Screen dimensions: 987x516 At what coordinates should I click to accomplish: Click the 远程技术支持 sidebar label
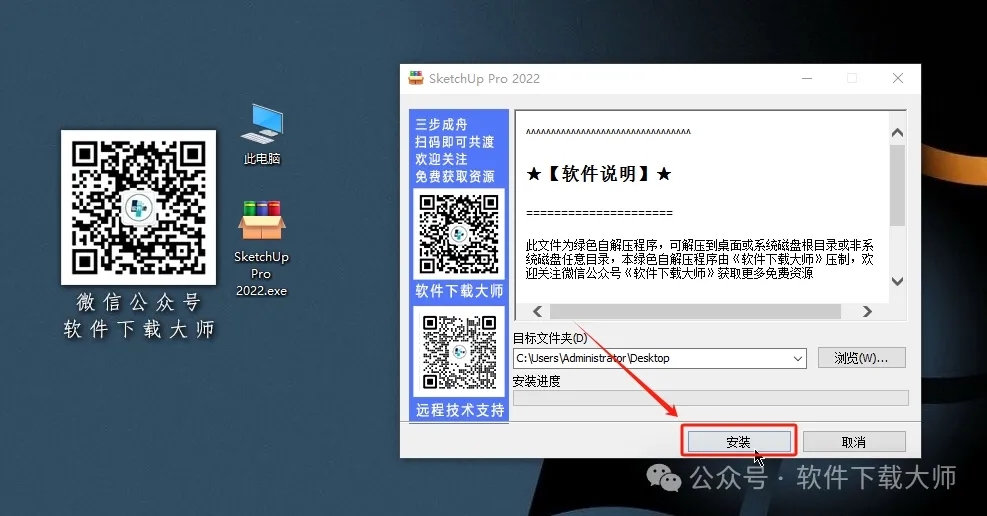(460, 410)
